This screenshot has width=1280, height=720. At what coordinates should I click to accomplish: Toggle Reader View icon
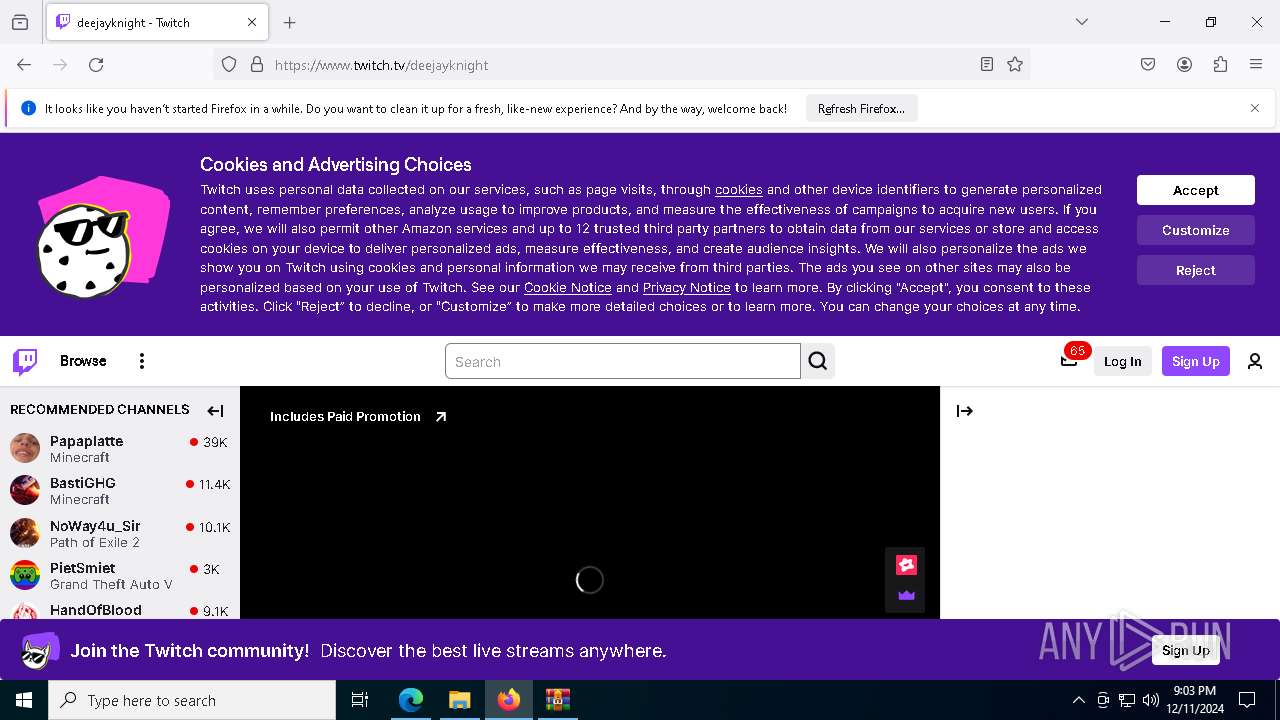[987, 65]
